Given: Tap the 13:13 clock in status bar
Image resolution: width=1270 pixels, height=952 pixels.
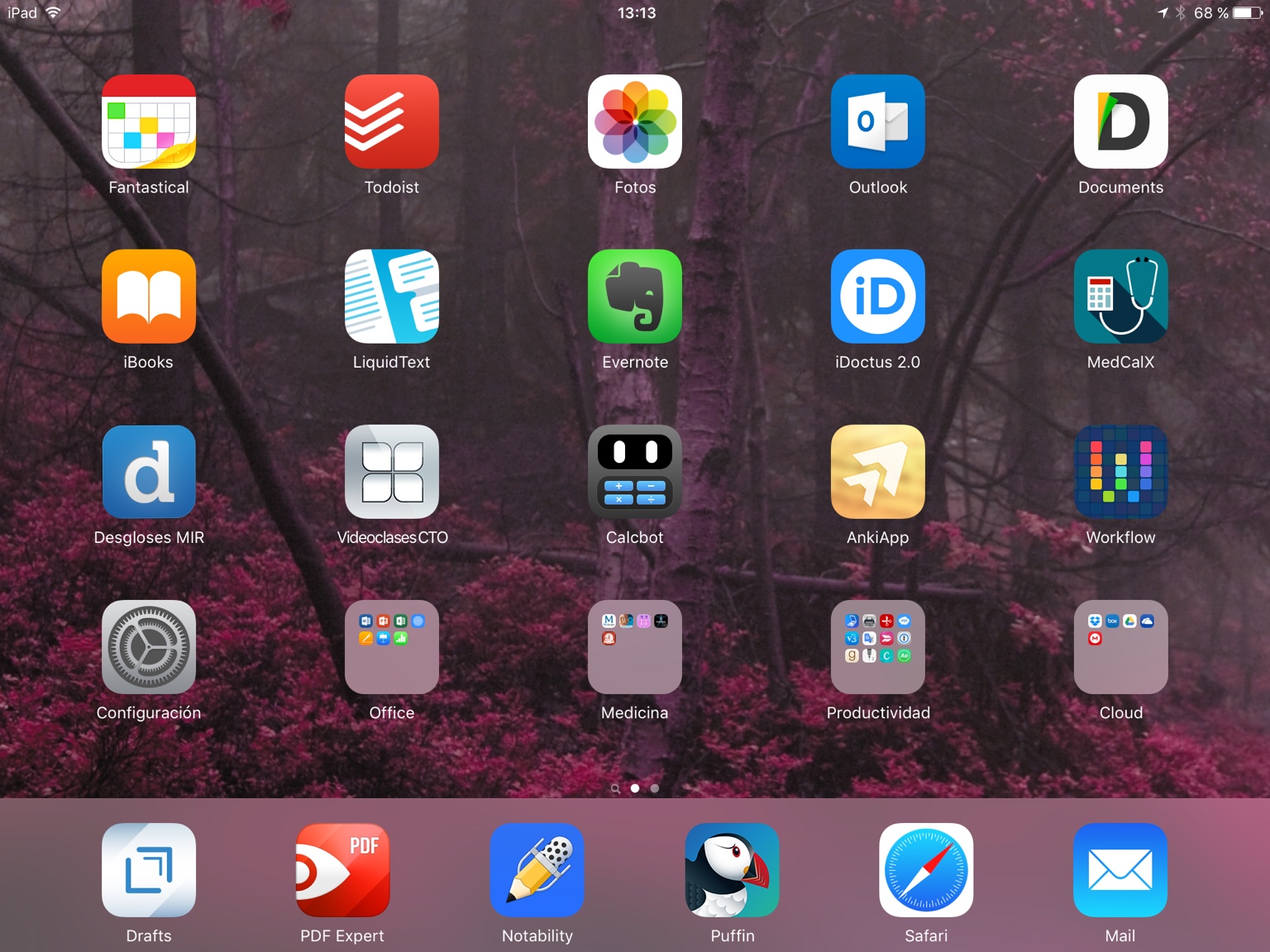Looking at the screenshot, I should [x=637, y=13].
